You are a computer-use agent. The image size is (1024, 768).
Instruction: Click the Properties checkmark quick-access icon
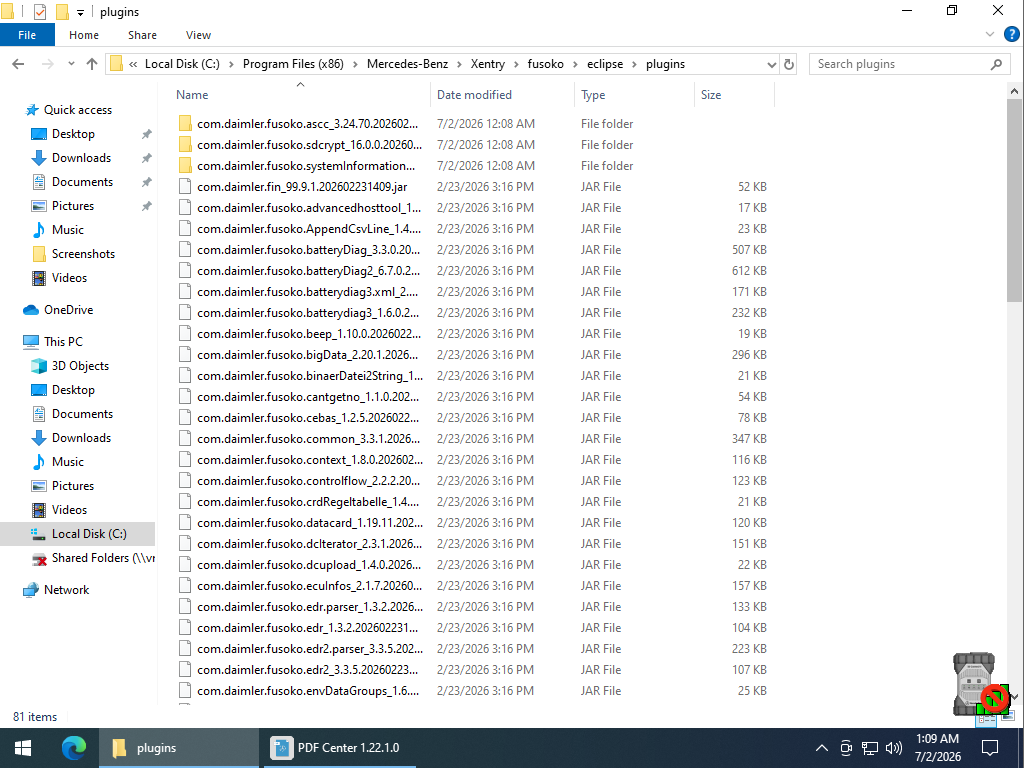[x=39, y=12]
